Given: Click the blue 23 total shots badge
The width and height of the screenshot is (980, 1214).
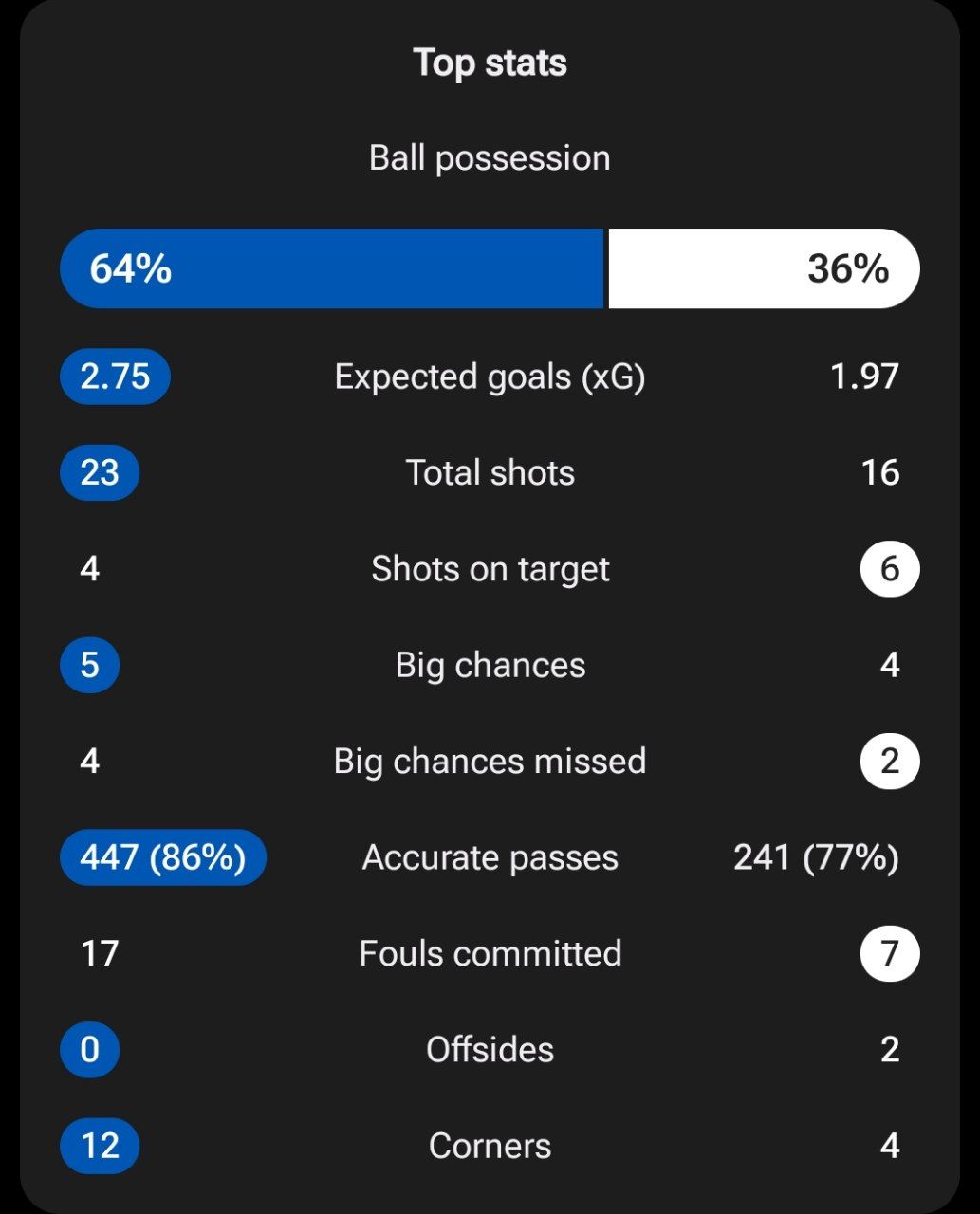Looking at the screenshot, I should (x=100, y=472).
